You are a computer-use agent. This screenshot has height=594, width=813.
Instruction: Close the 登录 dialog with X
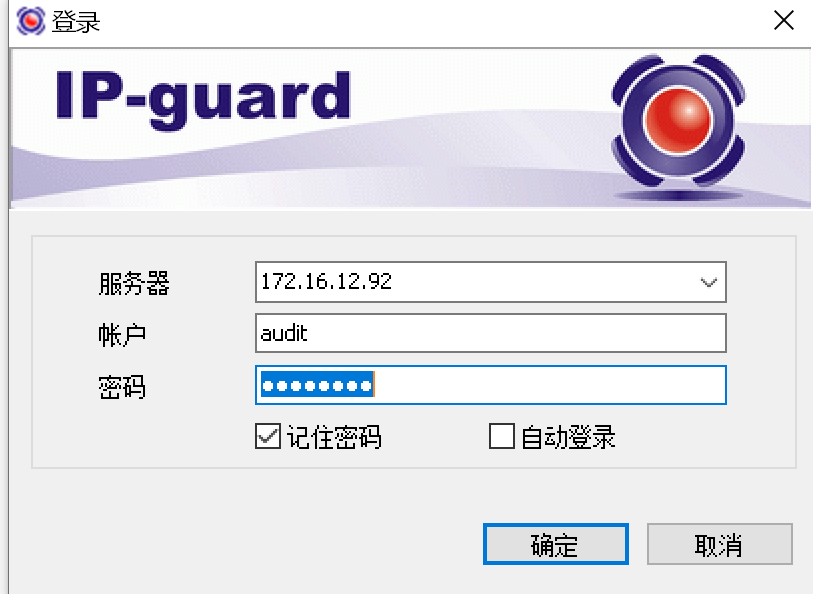click(783, 21)
